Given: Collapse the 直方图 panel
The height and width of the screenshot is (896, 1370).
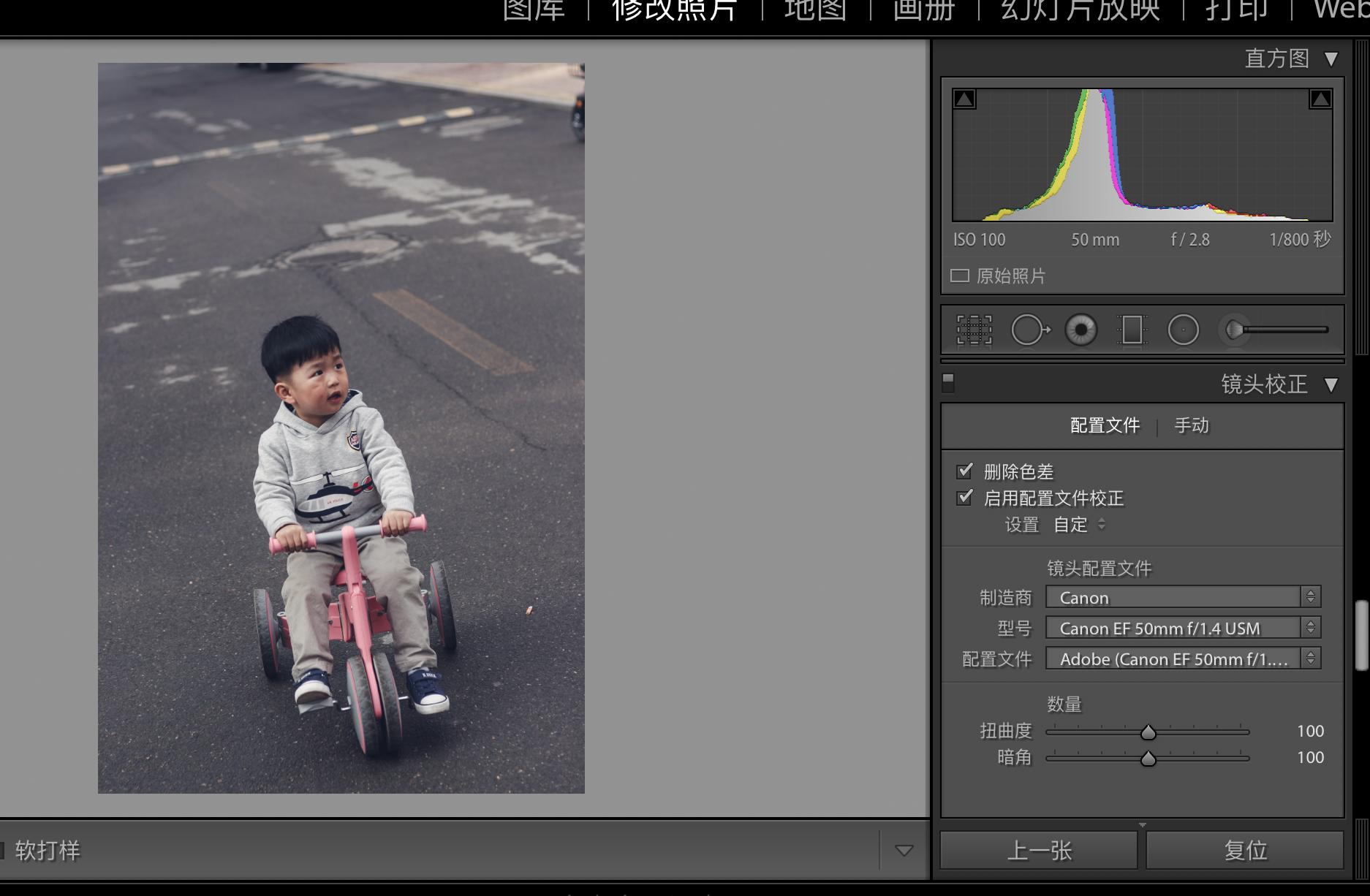Looking at the screenshot, I should 1331,58.
